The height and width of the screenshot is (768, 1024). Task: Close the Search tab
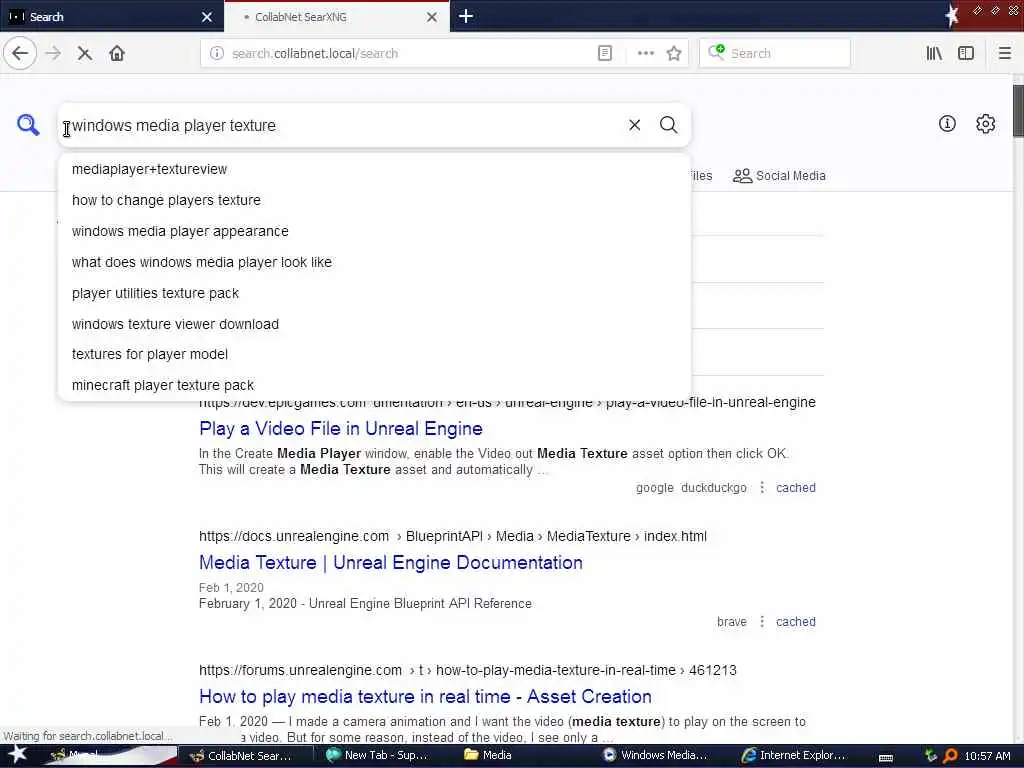[x=207, y=17]
